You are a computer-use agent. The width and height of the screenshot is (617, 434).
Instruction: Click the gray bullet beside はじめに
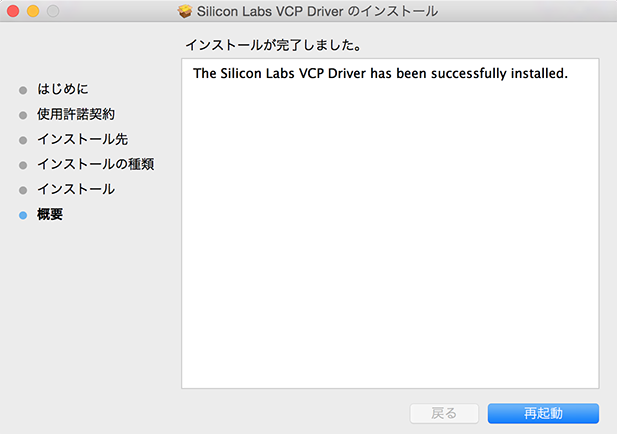point(23,90)
